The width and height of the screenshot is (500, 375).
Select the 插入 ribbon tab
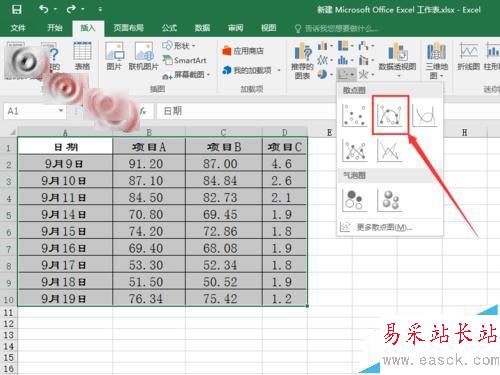coord(88,28)
